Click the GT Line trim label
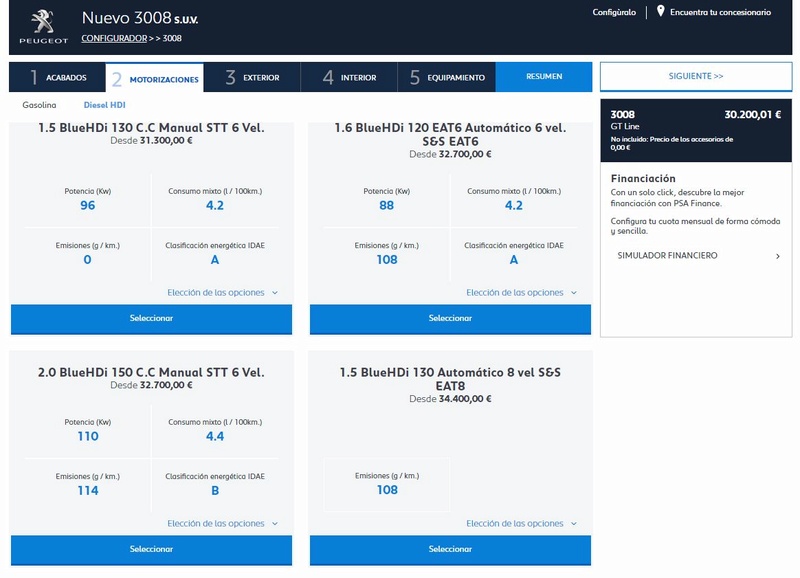This screenshot has height=578, width=800. [x=624, y=127]
